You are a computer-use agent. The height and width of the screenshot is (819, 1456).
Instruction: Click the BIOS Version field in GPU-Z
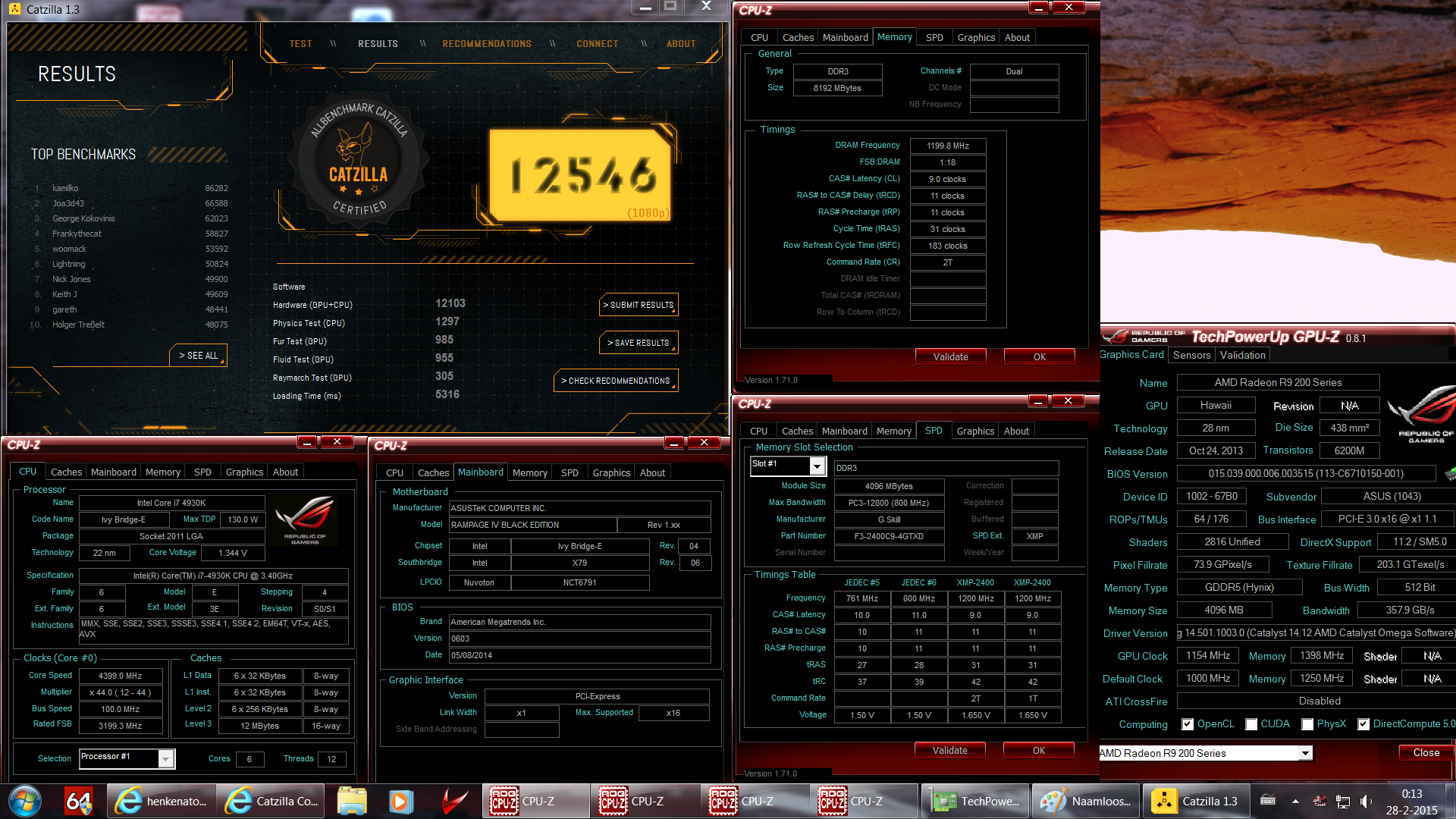1306,474
